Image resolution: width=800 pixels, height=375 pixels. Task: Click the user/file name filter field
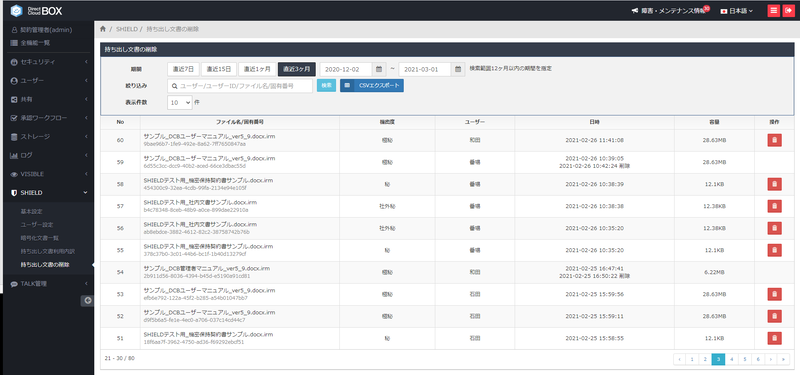240,86
